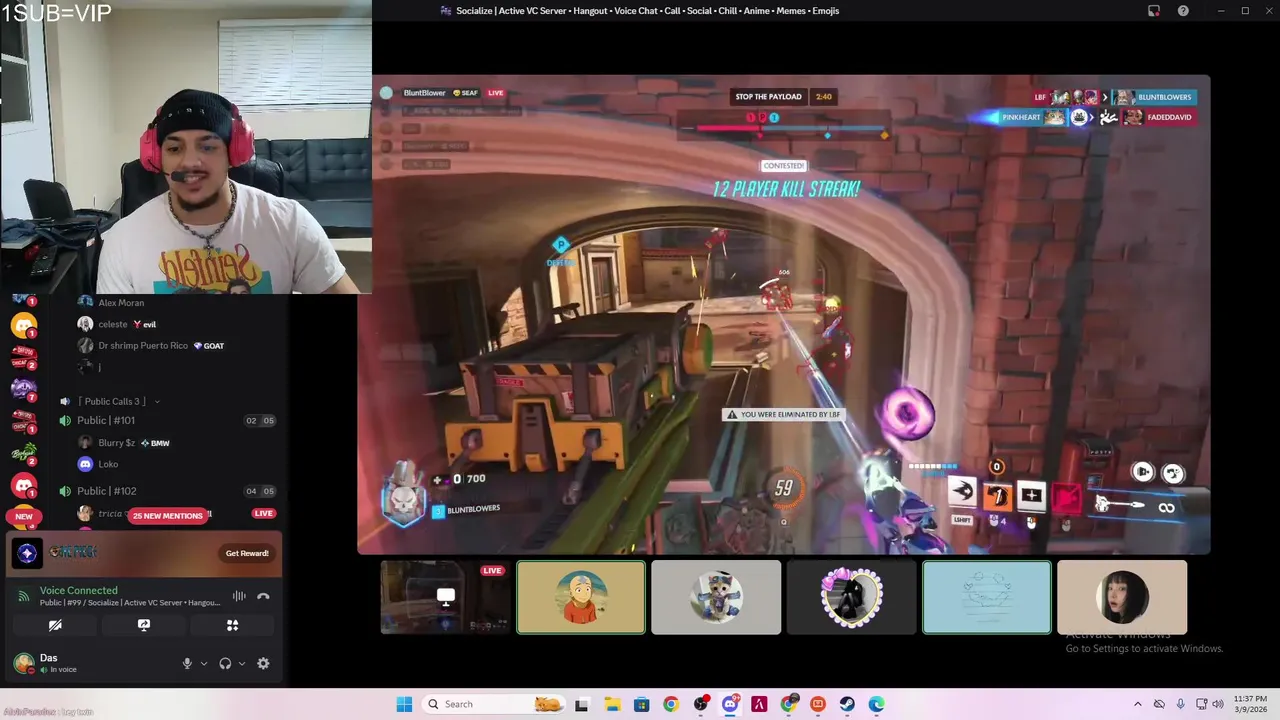Open Microsoft Edge from taskbar
The height and width of the screenshot is (720, 1280).
point(877,704)
